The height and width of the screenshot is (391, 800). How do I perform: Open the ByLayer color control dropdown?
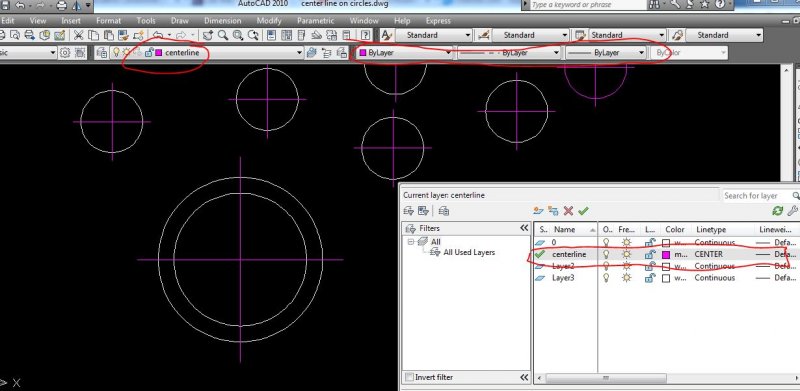[448, 53]
